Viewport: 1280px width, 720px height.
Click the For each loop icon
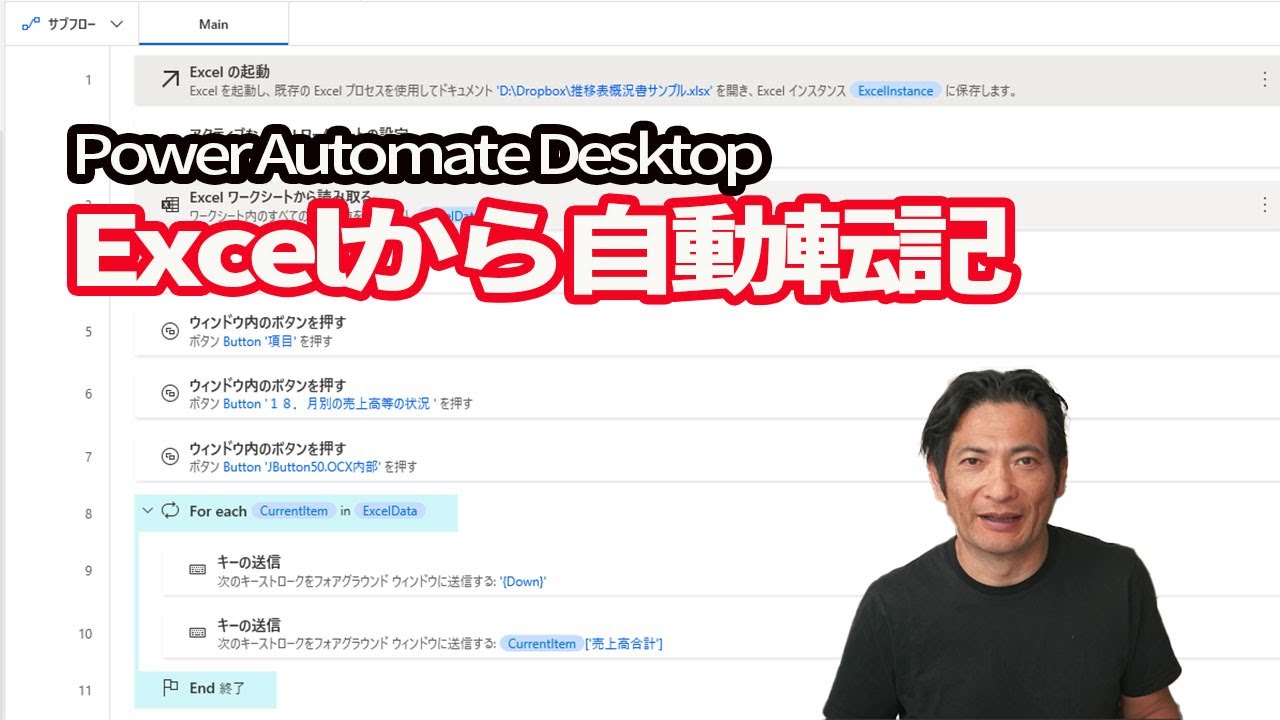(170, 511)
